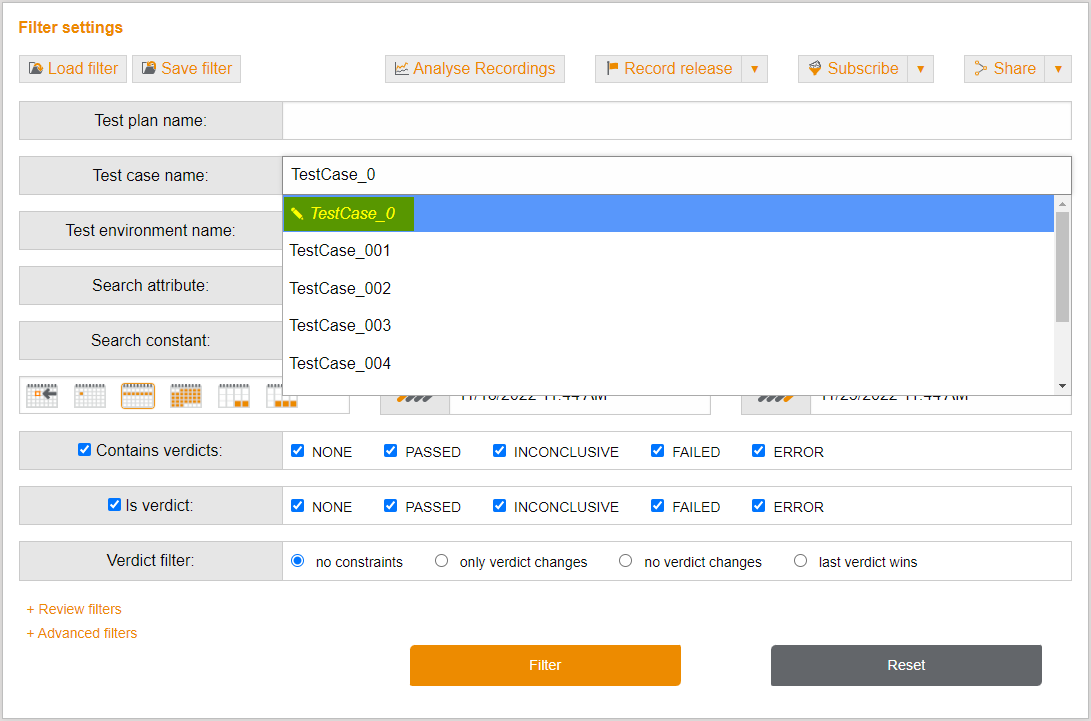Screen dimensions: 1091x721
Task: Disable PASSED in Contains verdicts row
Action: (391, 451)
